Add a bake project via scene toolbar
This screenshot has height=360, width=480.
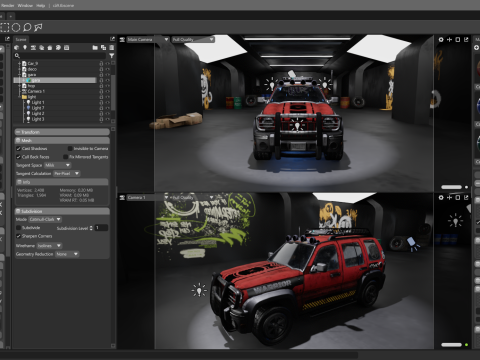pos(67,48)
